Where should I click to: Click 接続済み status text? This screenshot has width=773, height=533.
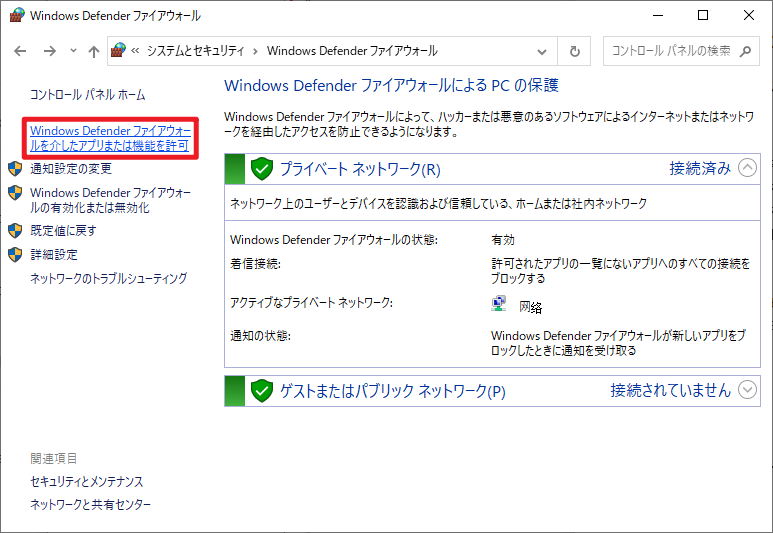(700, 169)
